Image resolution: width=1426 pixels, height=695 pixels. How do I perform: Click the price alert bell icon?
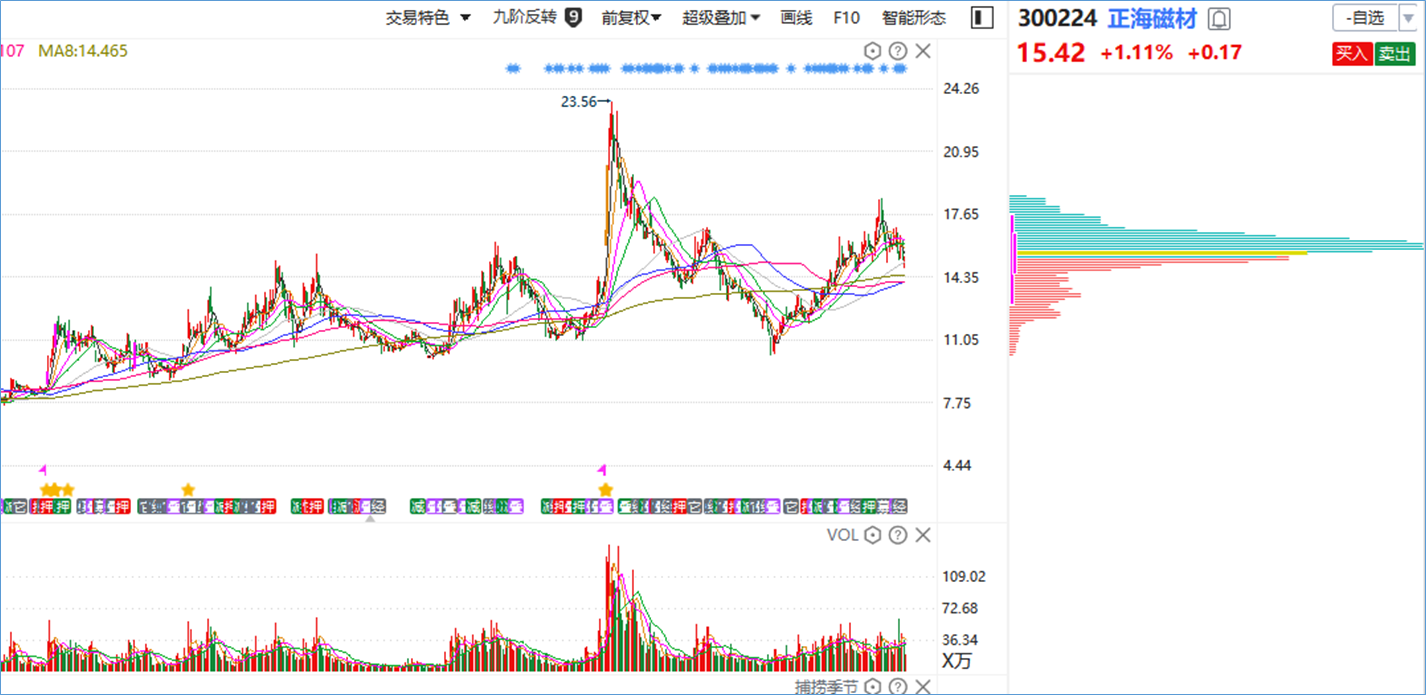1219,19
